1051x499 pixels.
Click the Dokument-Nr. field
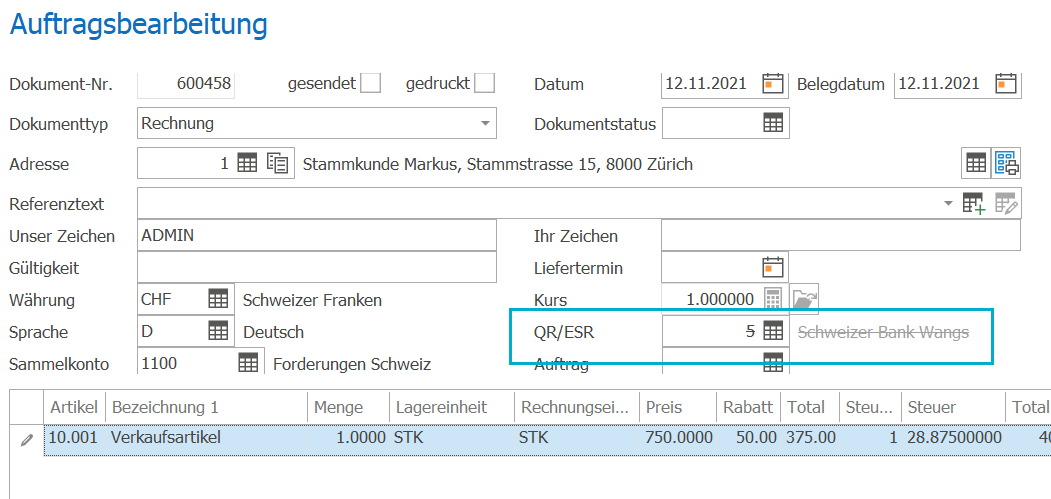tap(186, 84)
